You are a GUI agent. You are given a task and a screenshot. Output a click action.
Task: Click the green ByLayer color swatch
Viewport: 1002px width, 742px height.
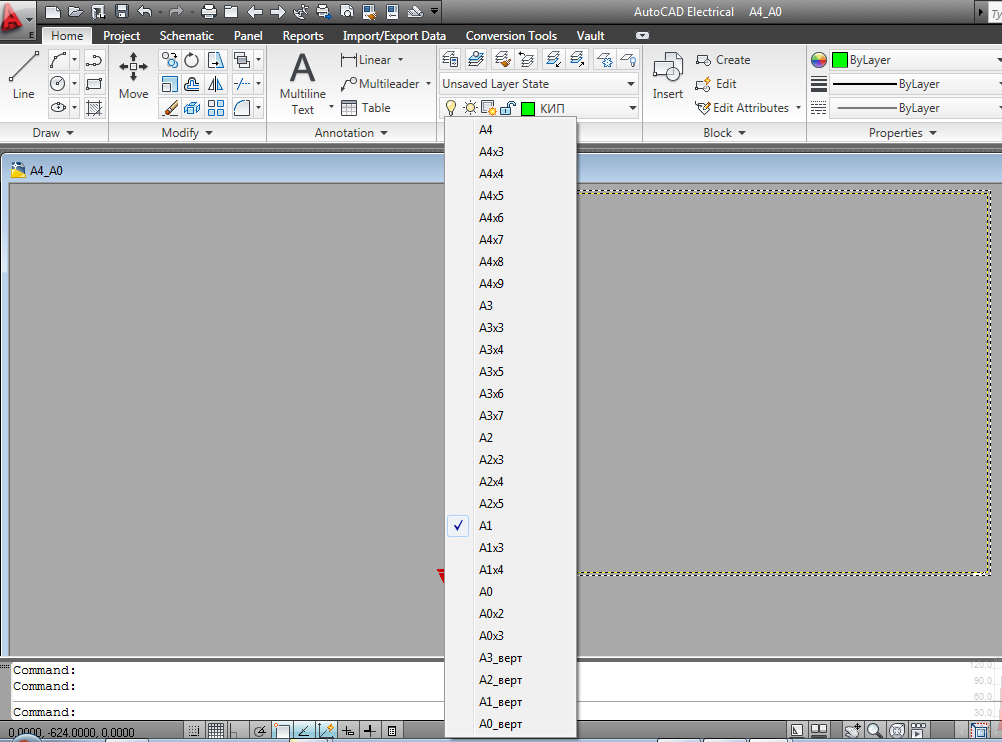[840, 60]
